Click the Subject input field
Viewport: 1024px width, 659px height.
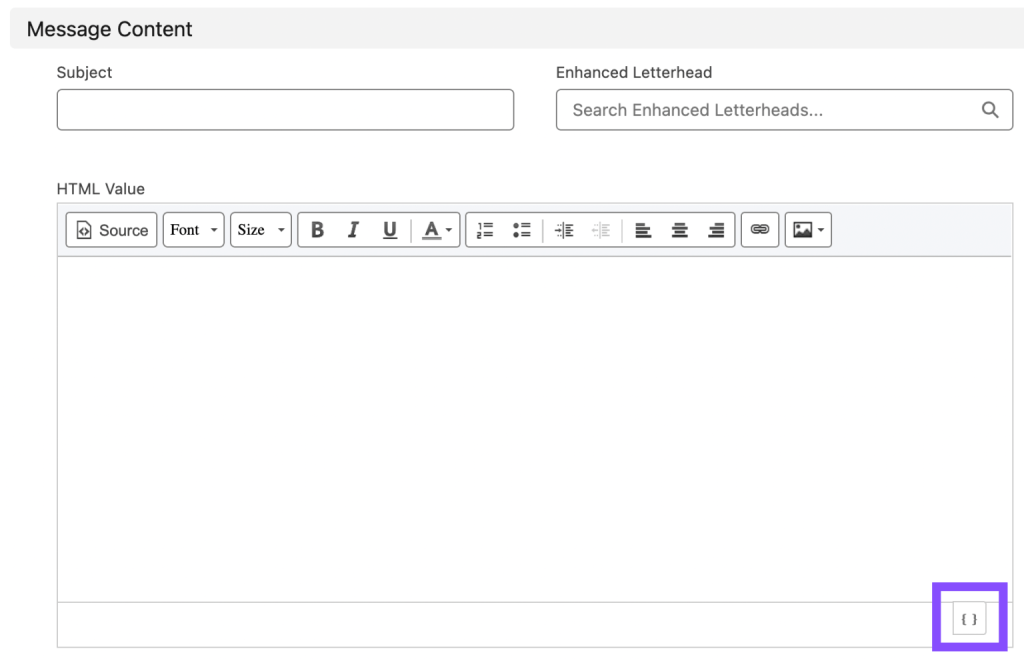[285, 109]
